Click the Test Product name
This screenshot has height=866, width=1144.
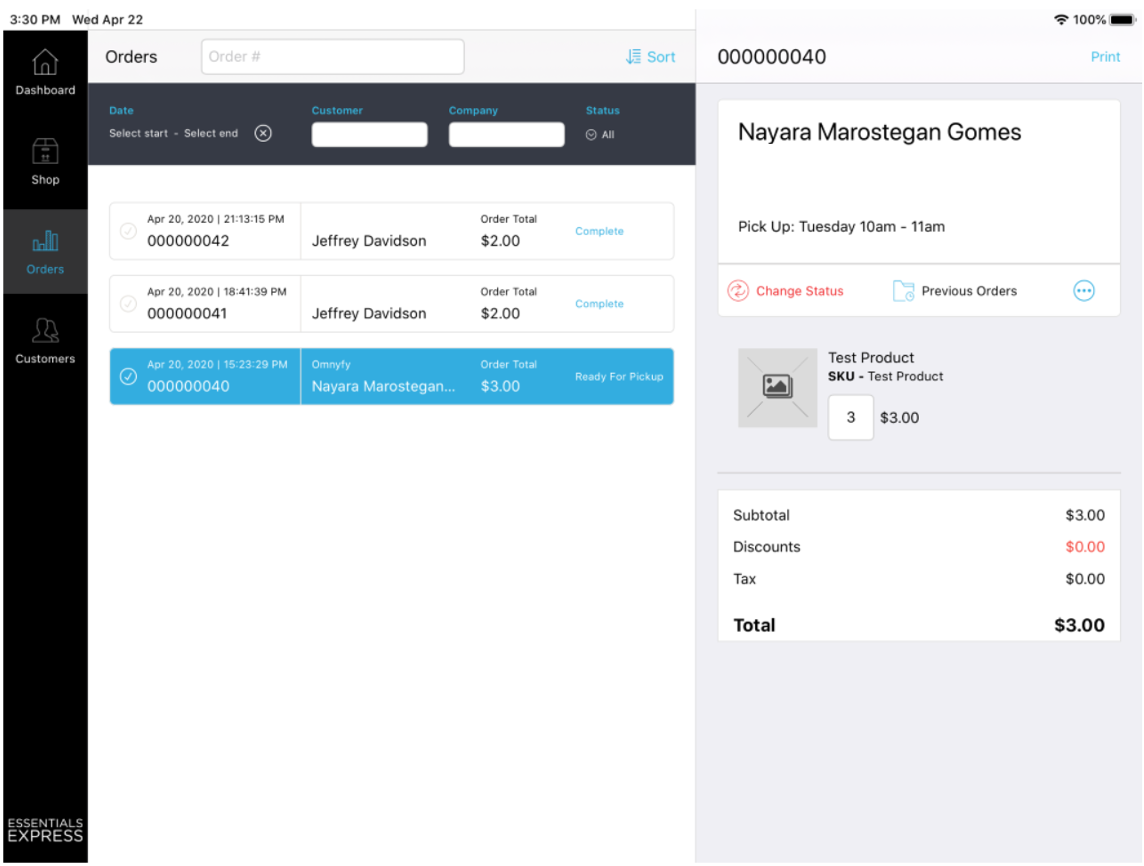871,358
